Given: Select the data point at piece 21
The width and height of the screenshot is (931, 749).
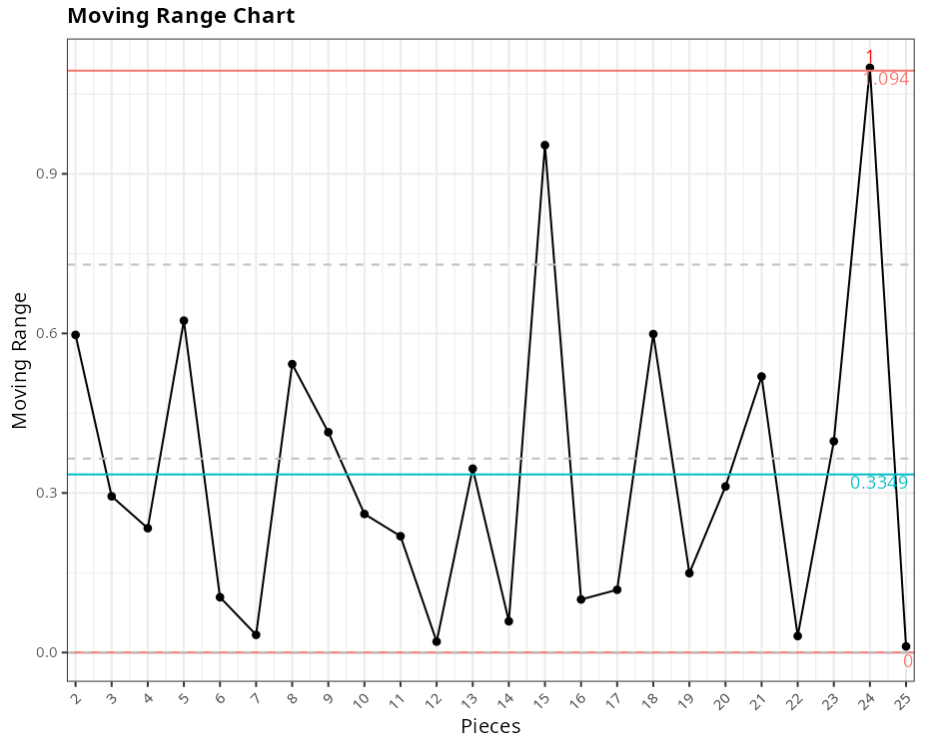Looking at the screenshot, I should click(x=762, y=376).
